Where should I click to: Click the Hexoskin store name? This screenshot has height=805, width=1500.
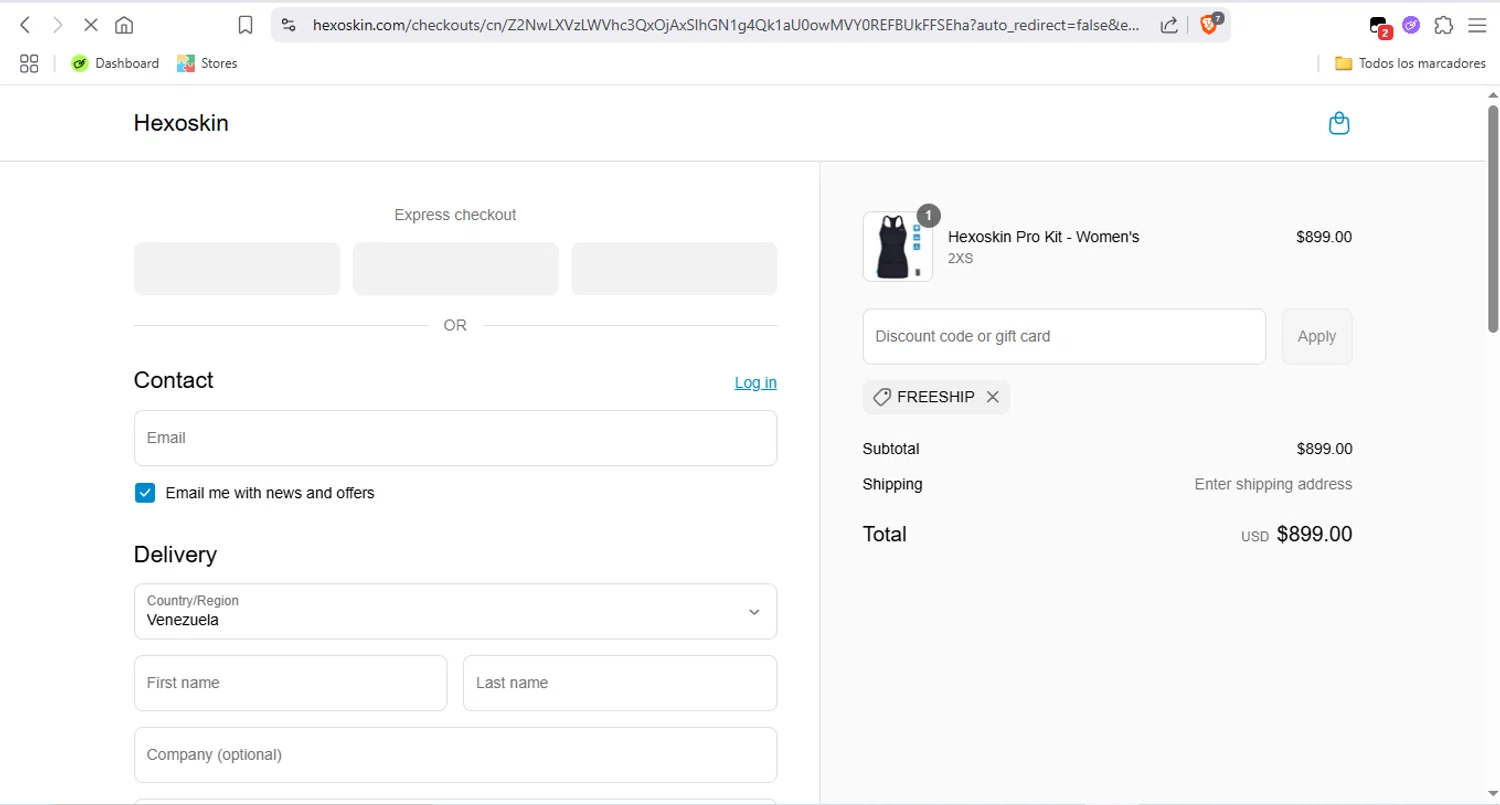181,123
